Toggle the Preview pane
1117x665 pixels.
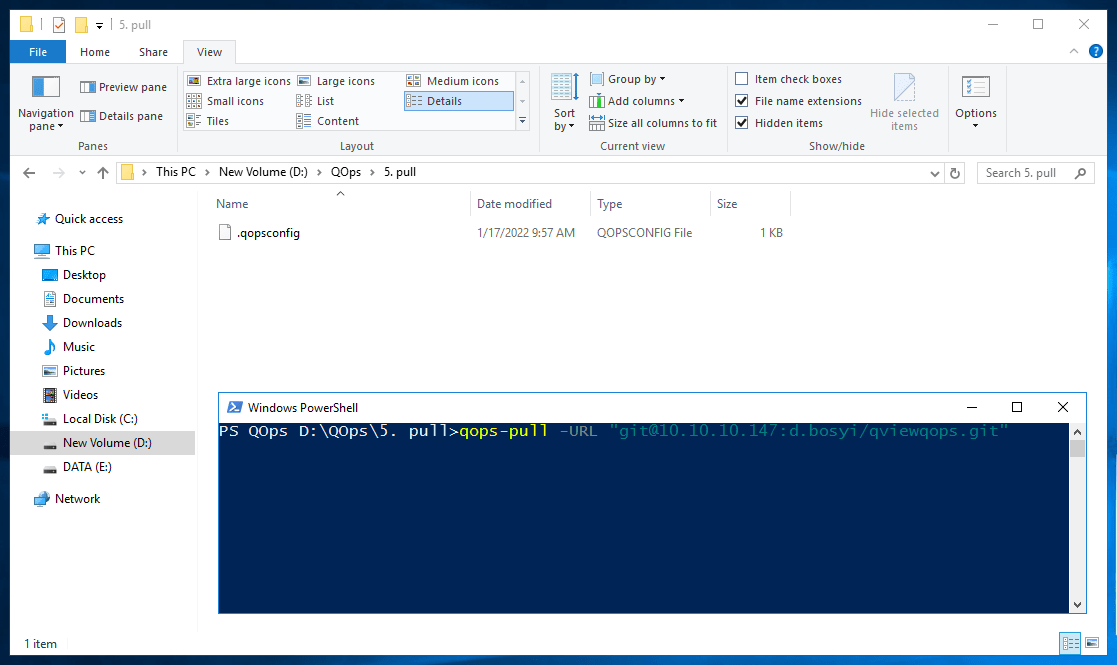(123, 87)
